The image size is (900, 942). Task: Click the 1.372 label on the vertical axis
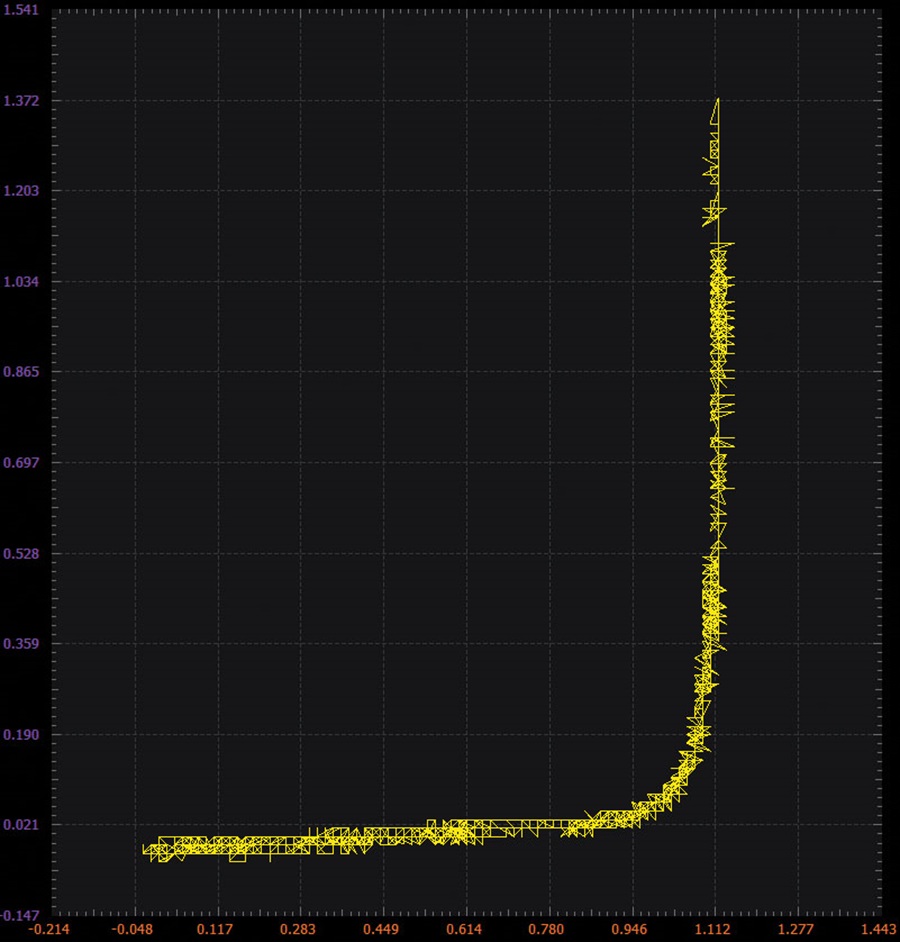coord(21,101)
